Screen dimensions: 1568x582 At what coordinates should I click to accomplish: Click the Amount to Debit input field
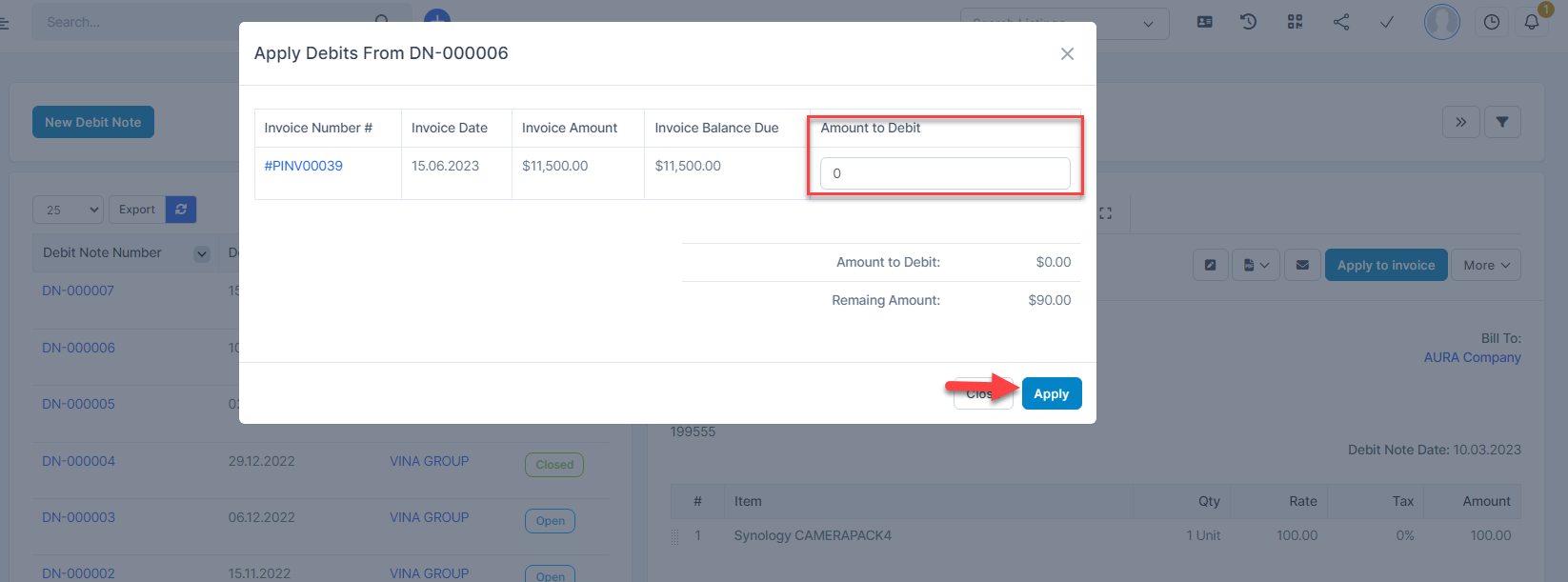tap(944, 173)
